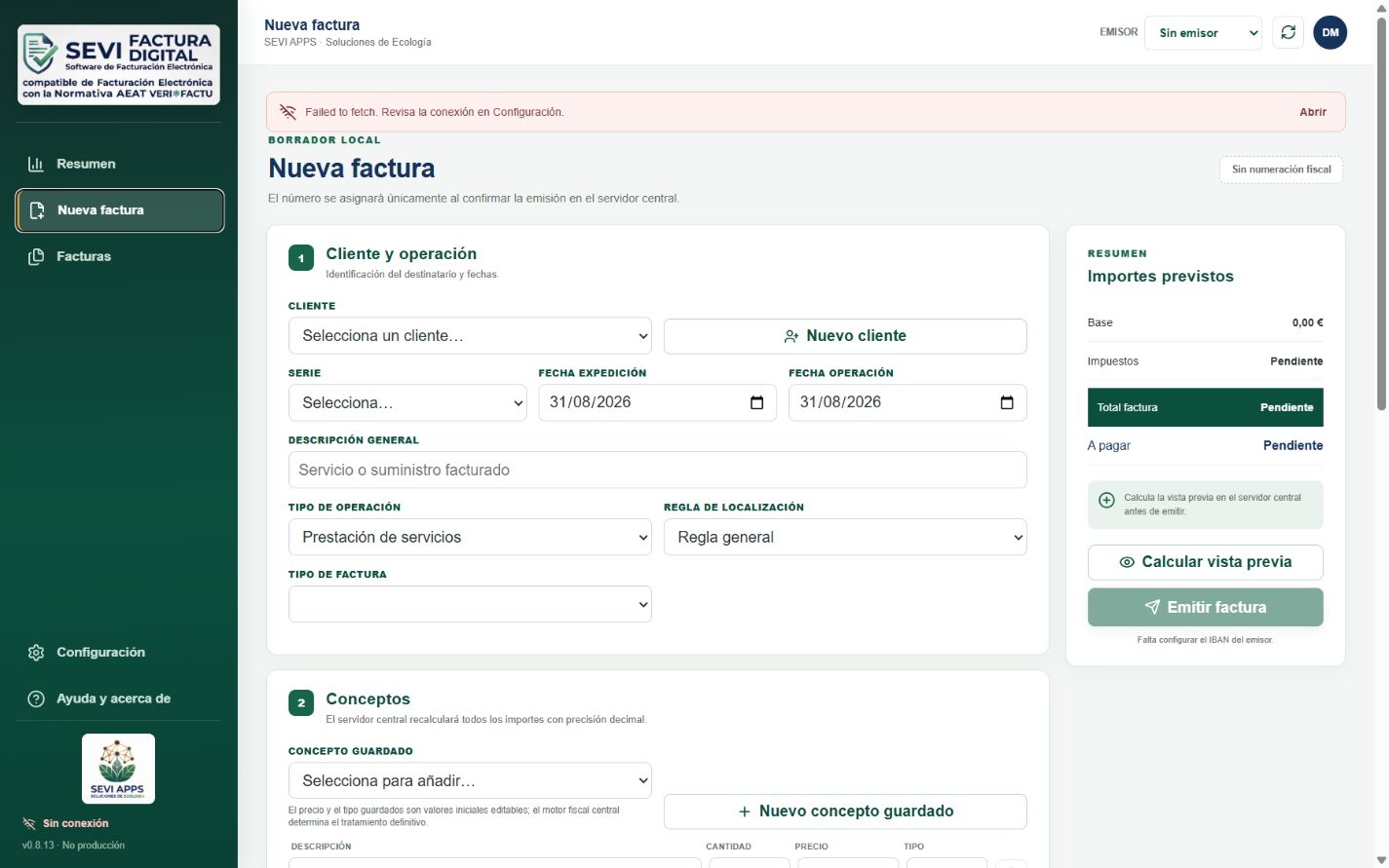Open Facturas in the sidebar
This screenshot has height=868, width=1389.
pyautogui.click(x=119, y=256)
